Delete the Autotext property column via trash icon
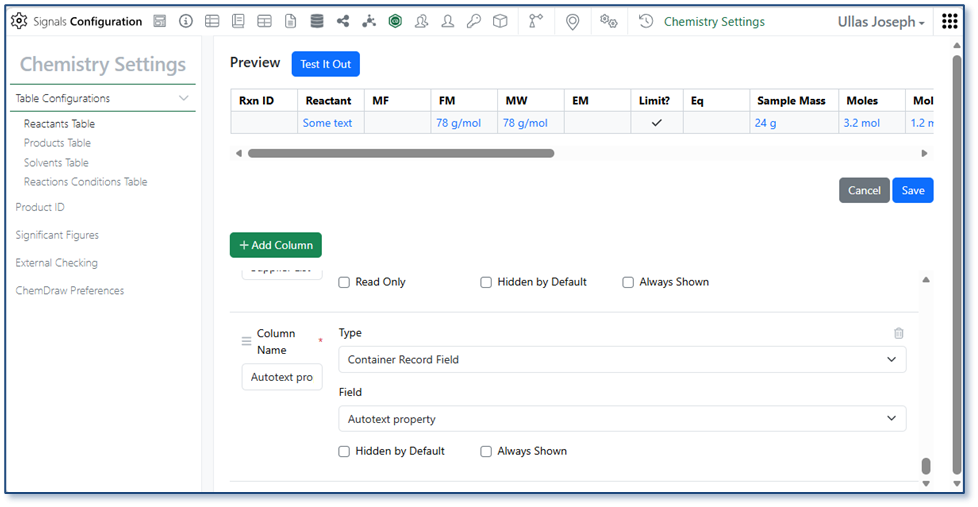The image size is (978, 507). tap(898, 333)
